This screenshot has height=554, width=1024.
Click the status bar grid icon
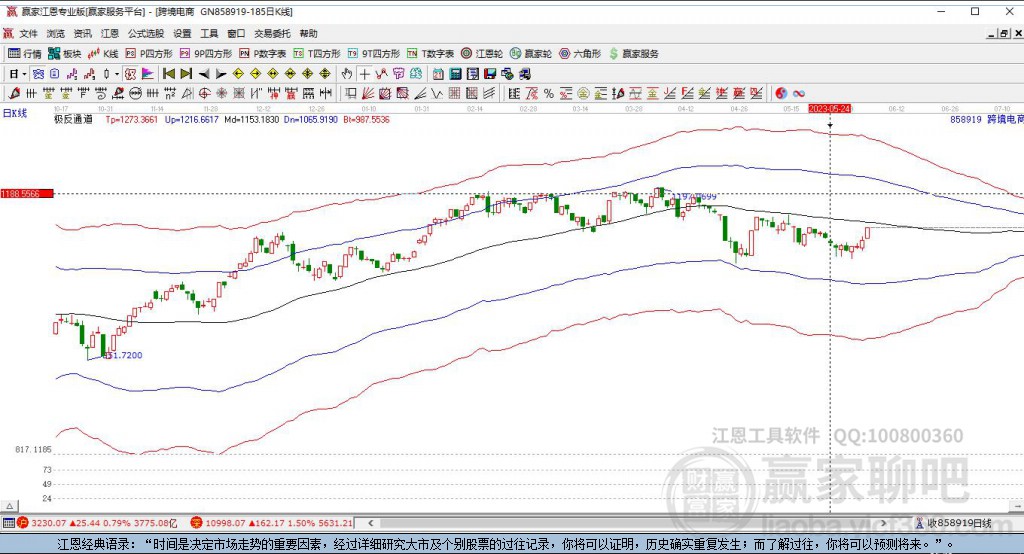tap(8, 523)
